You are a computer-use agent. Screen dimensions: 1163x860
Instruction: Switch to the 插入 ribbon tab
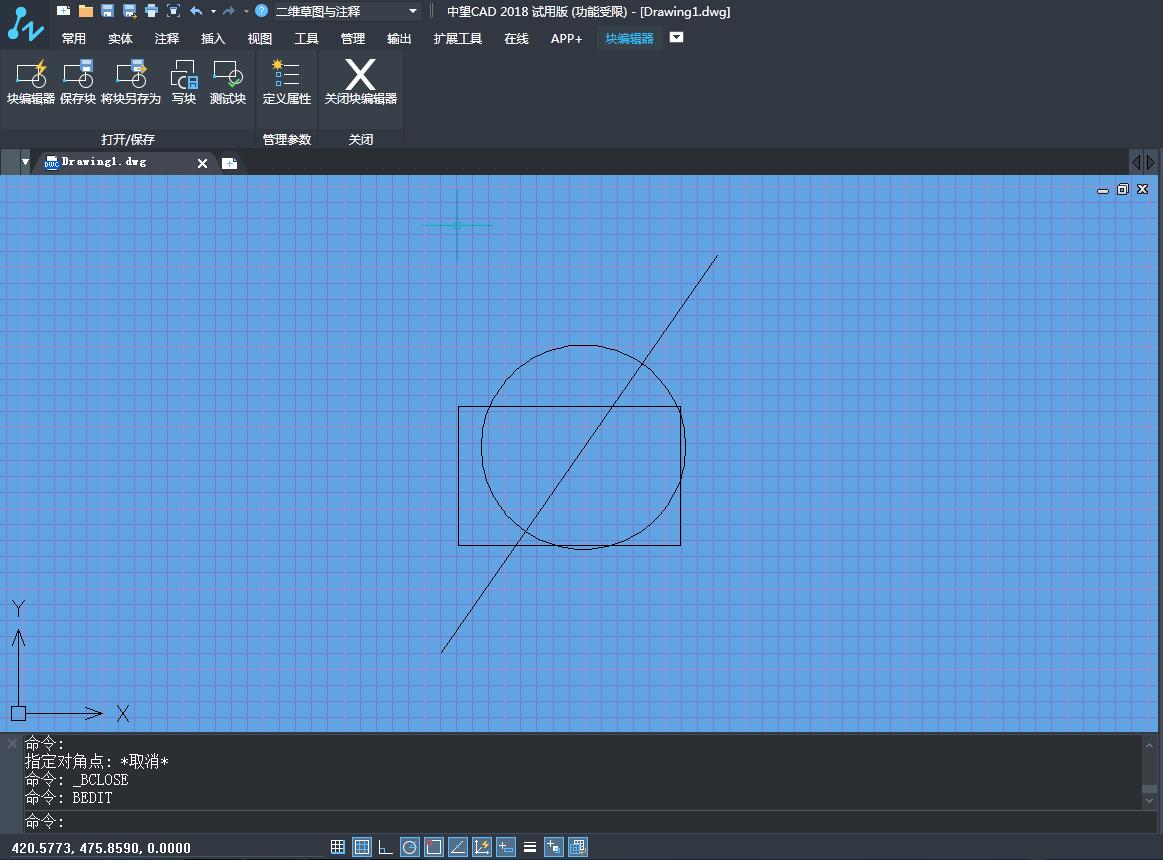(x=213, y=38)
